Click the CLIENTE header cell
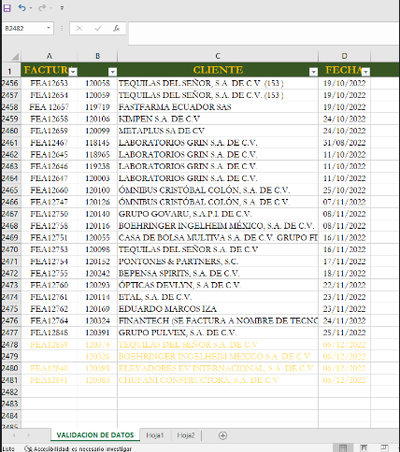400x452 pixels. click(x=218, y=70)
